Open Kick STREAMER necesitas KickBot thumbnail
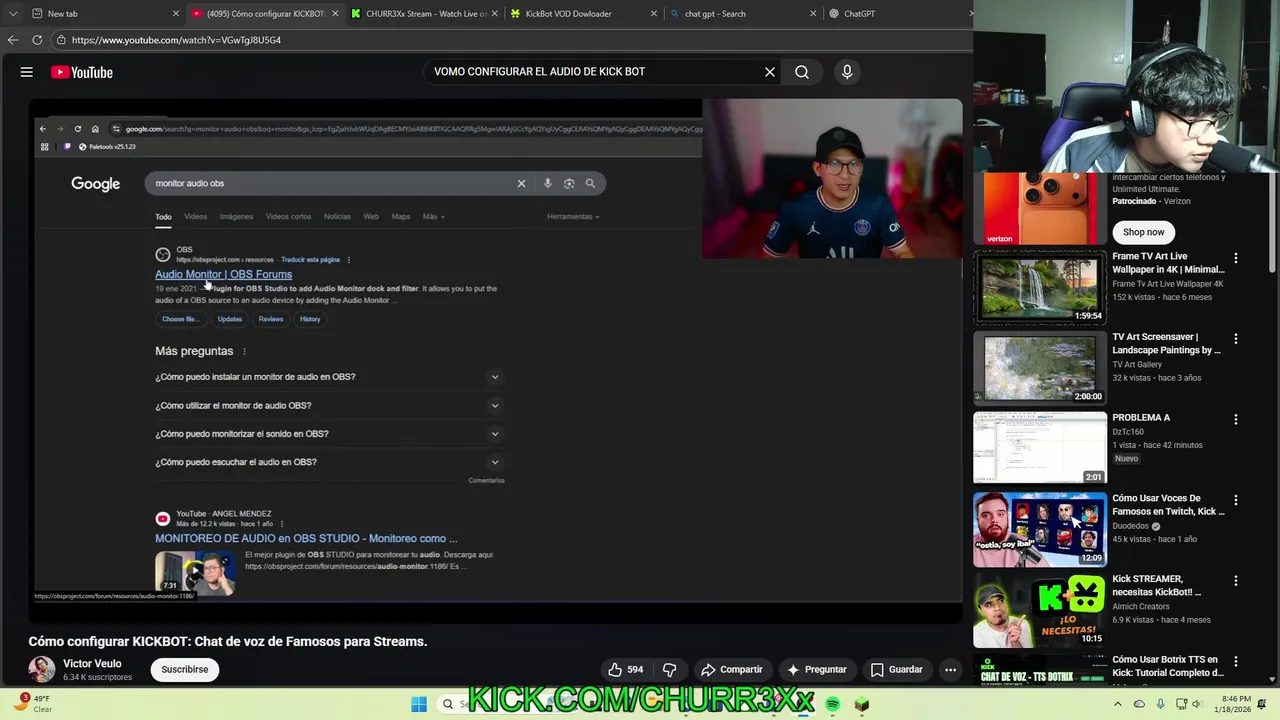 (x=1040, y=609)
